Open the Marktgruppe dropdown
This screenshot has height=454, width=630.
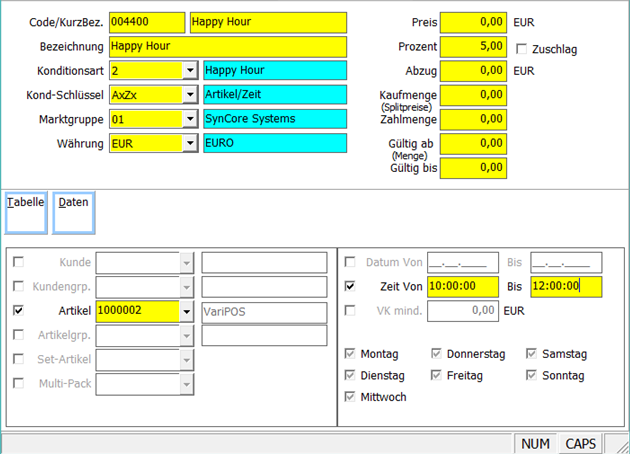coord(189,119)
